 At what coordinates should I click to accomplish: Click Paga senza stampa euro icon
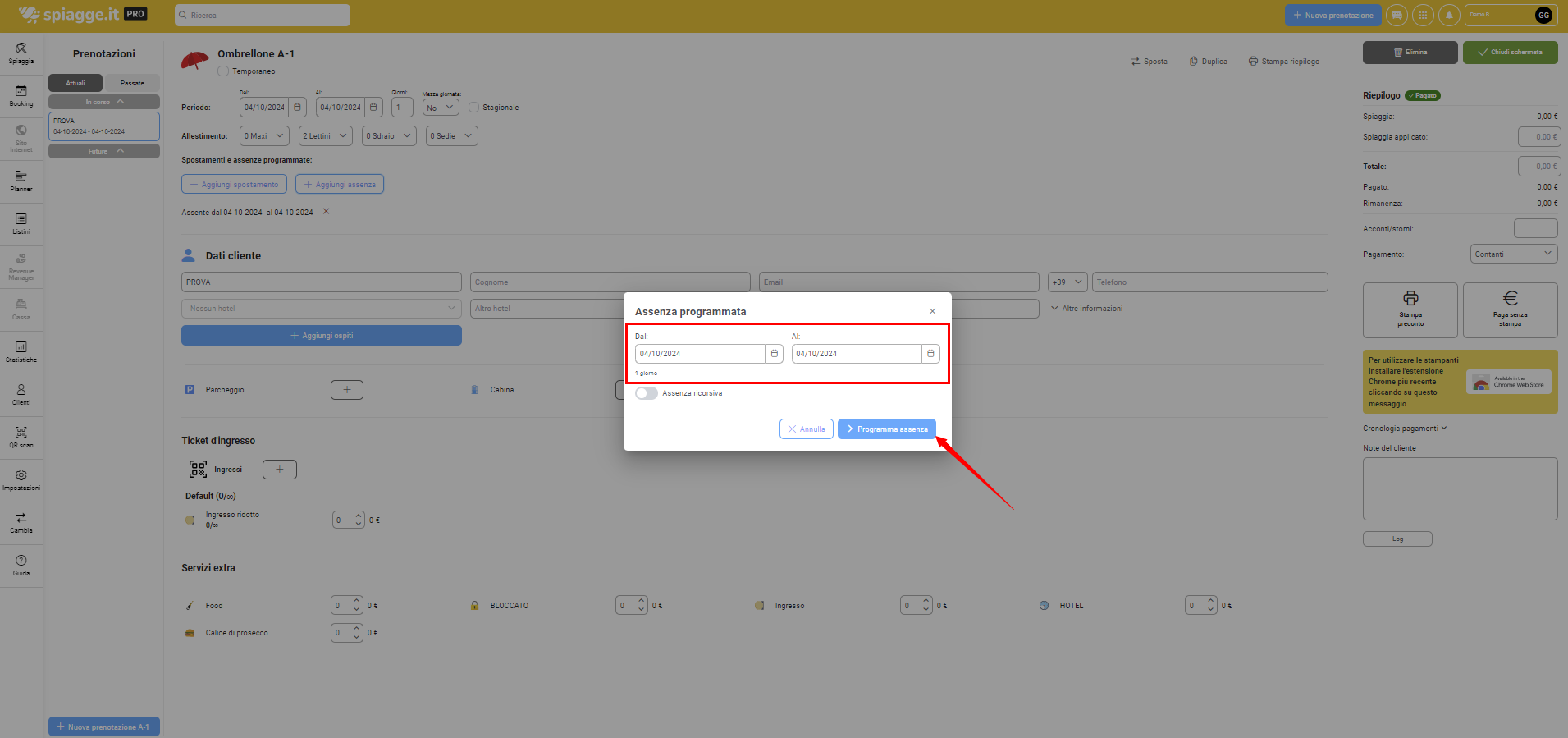click(1510, 298)
